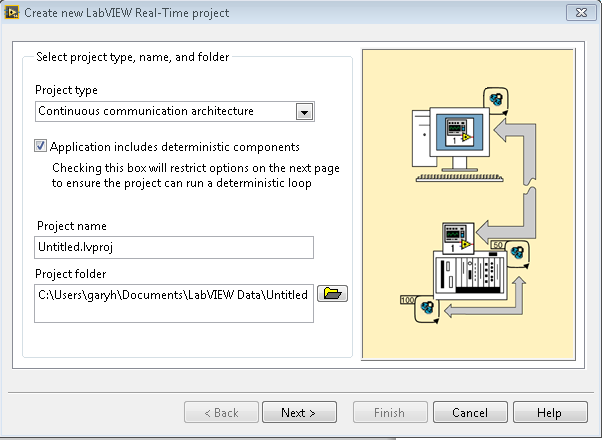602x440 pixels.
Task: Click the Project folder path field
Action: pos(174,303)
